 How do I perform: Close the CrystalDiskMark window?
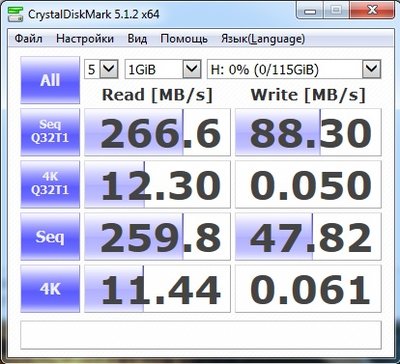[x=371, y=11]
